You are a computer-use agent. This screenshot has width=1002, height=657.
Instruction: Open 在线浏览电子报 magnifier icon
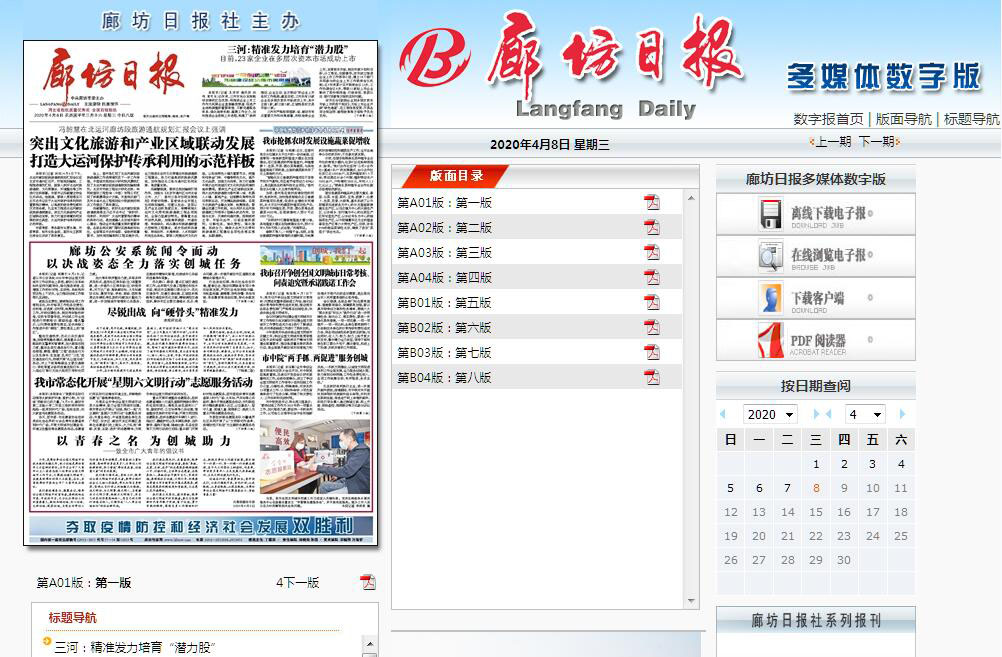coord(771,256)
